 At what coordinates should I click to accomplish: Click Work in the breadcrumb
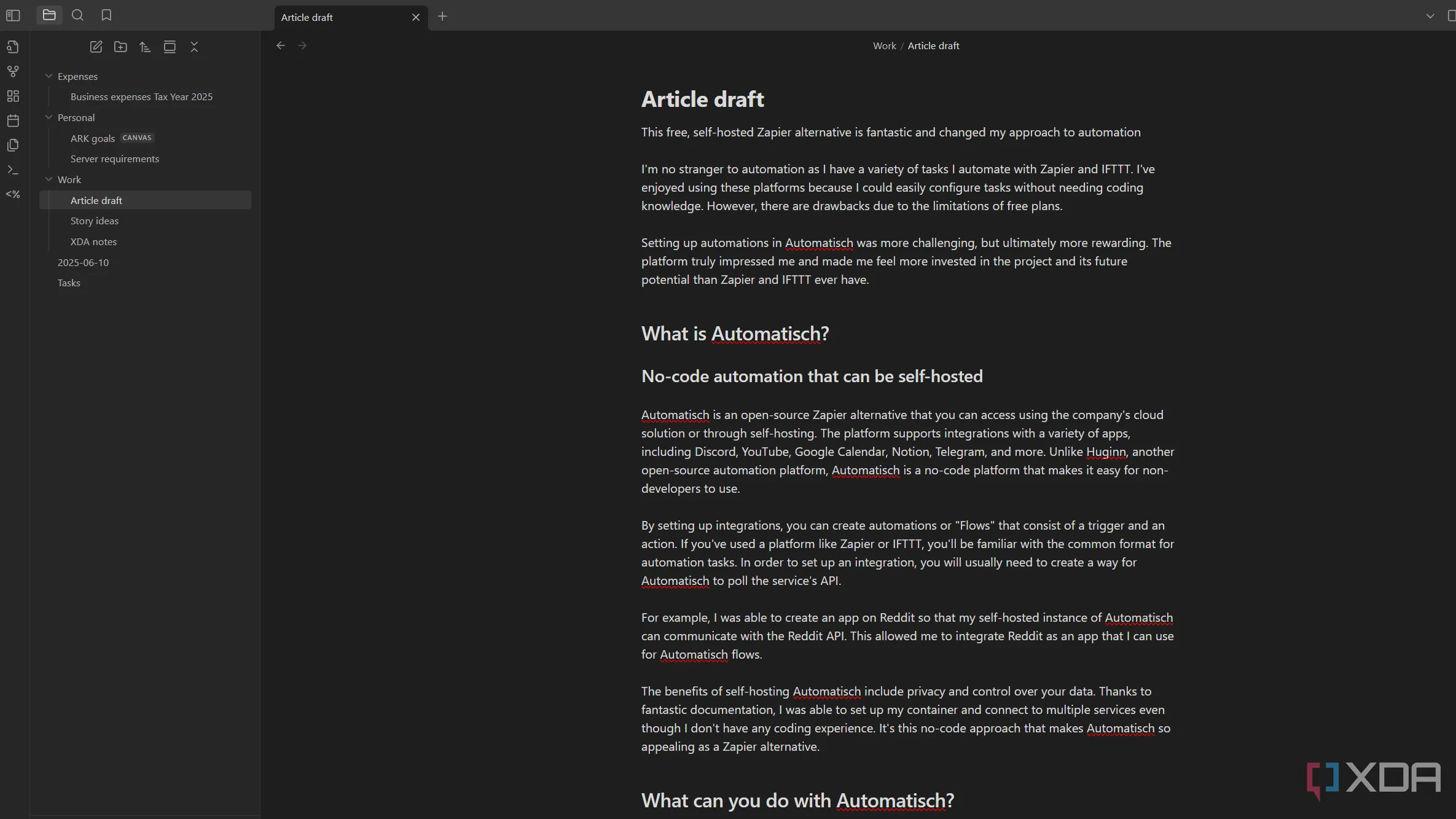click(884, 45)
